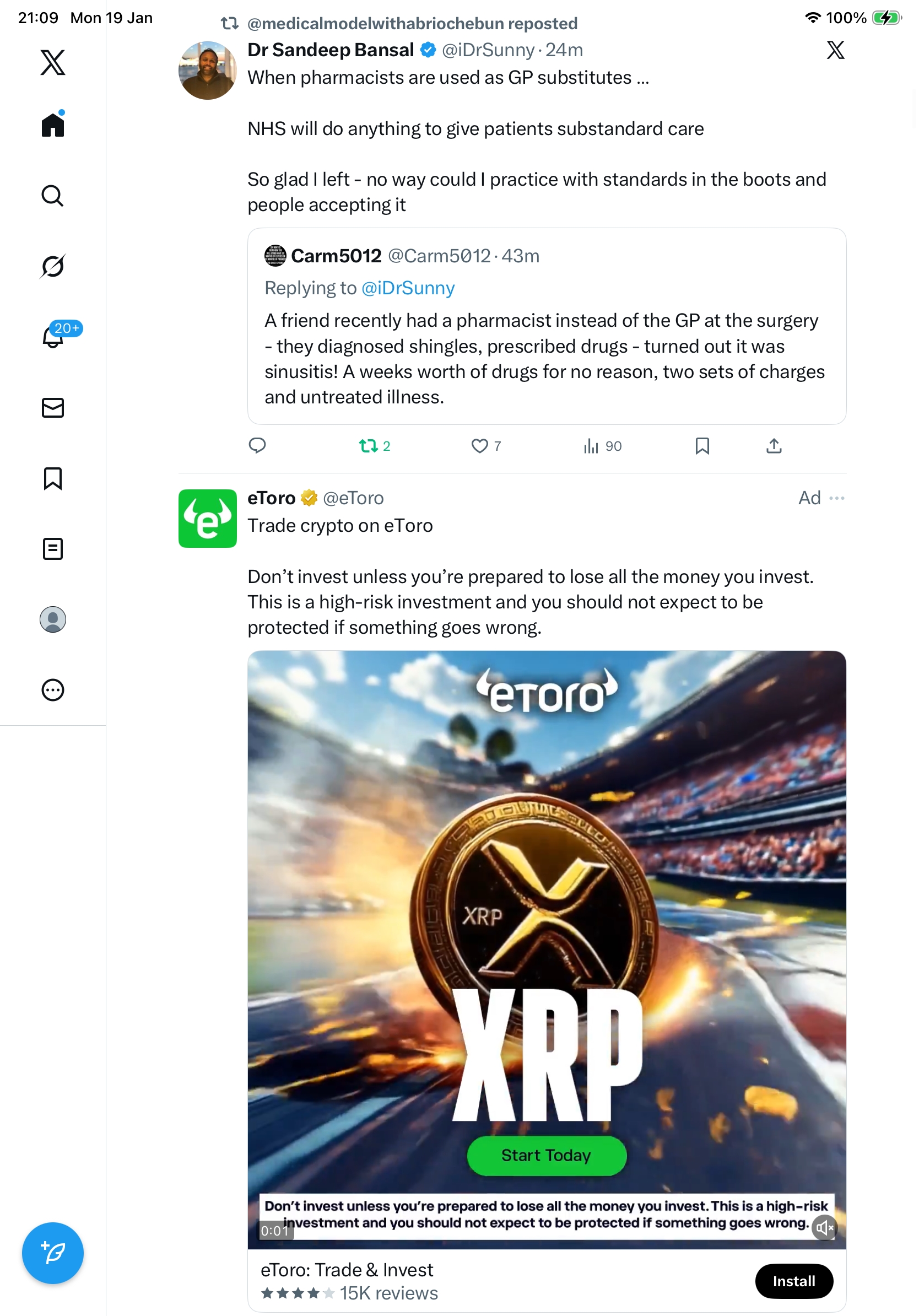Toggle repost on Dr Sandeep Bansal's post
This screenshot has width=919, height=1316.
369,446
